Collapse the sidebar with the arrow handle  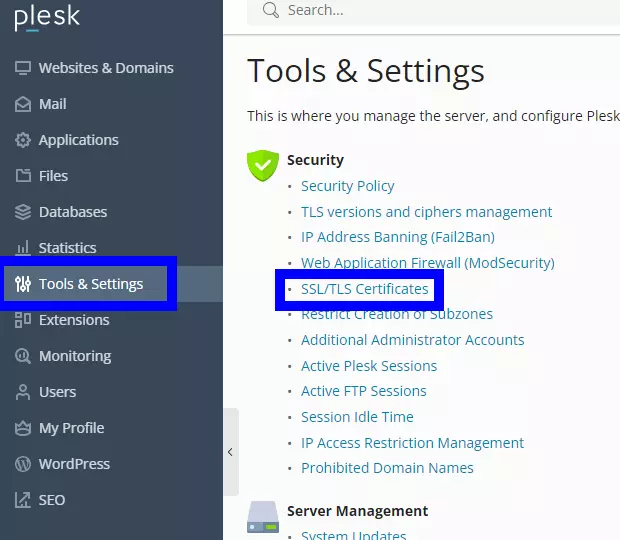point(231,452)
